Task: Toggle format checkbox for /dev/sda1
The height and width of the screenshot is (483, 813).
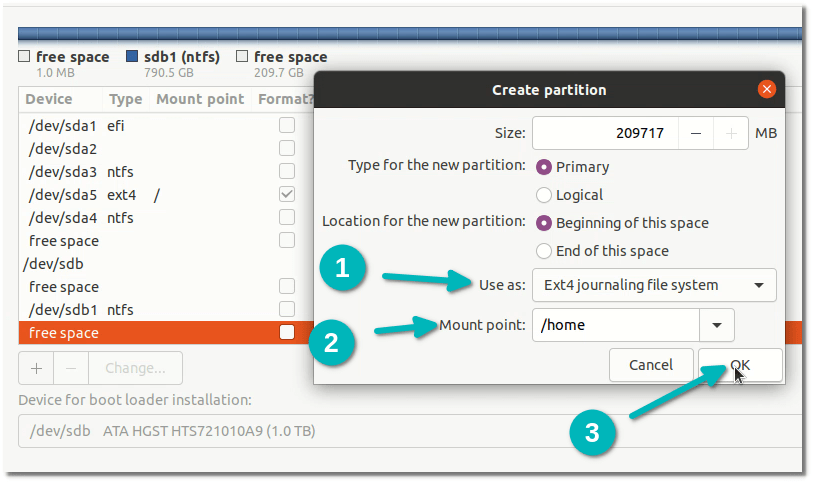Action: [x=287, y=126]
